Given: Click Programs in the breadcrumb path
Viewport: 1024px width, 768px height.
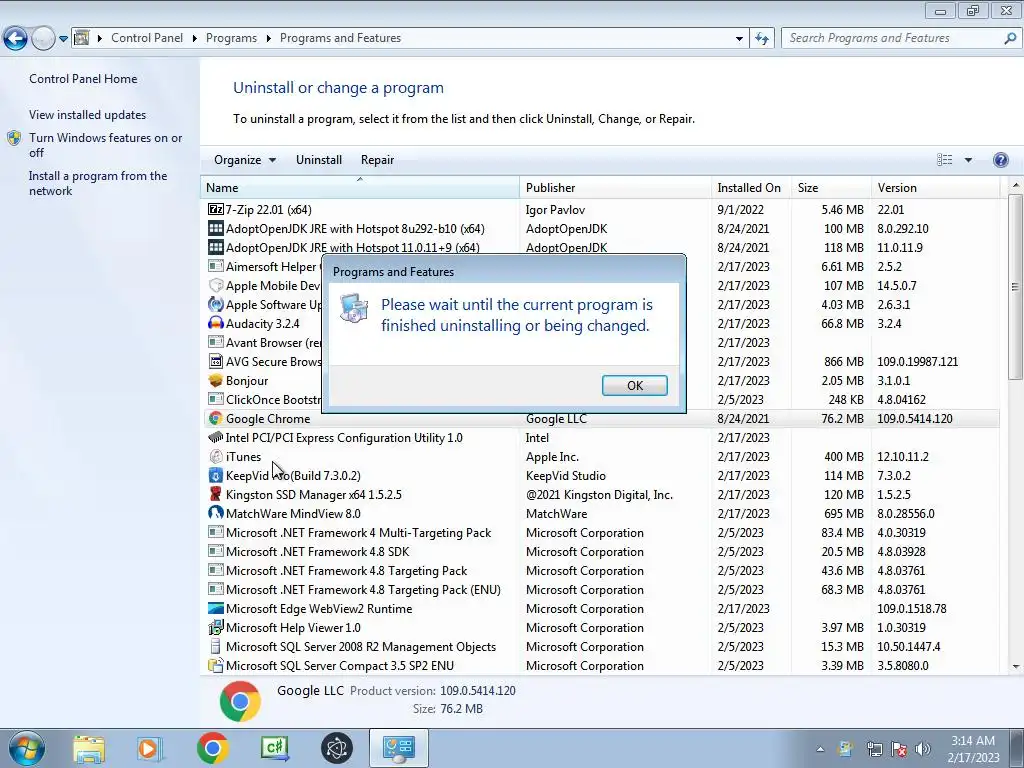Looking at the screenshot, I should (231, 39).
